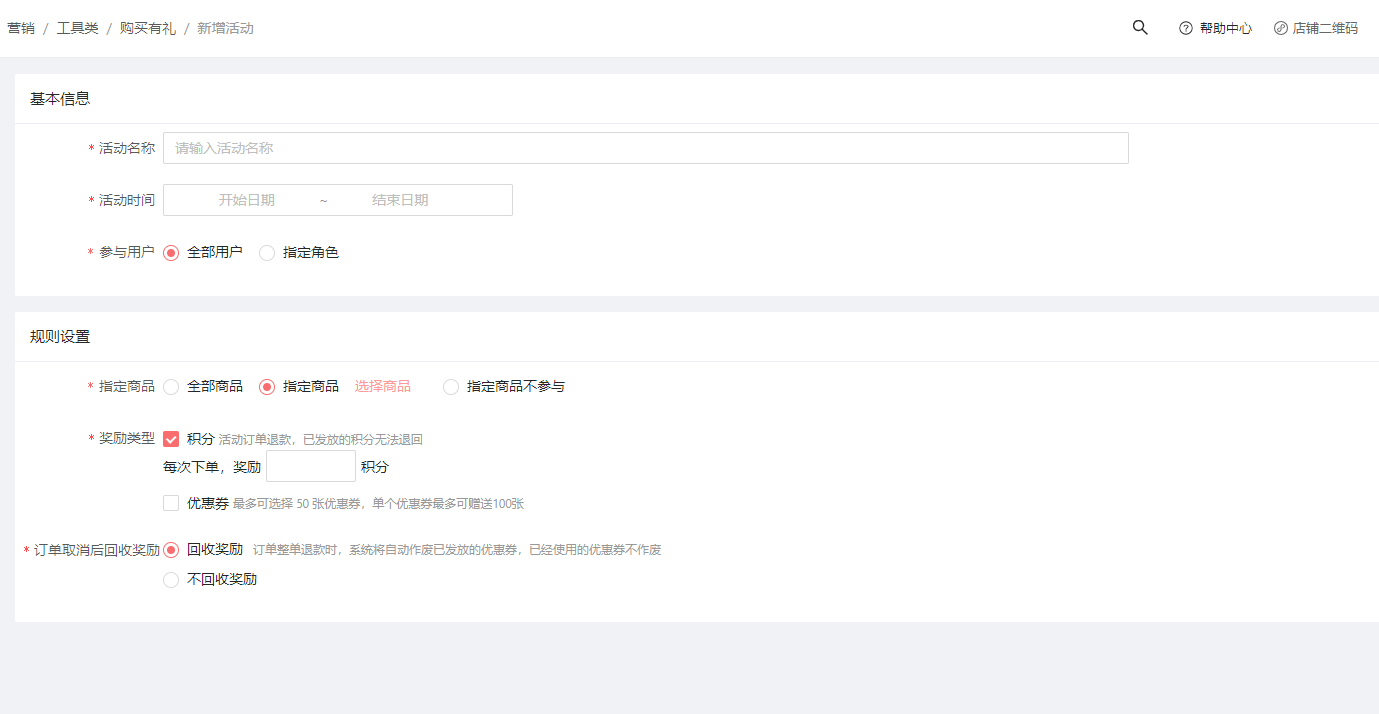Open 帮助中心 help center
Viewport: 1379px width, 714px height.
point(1215,28)
